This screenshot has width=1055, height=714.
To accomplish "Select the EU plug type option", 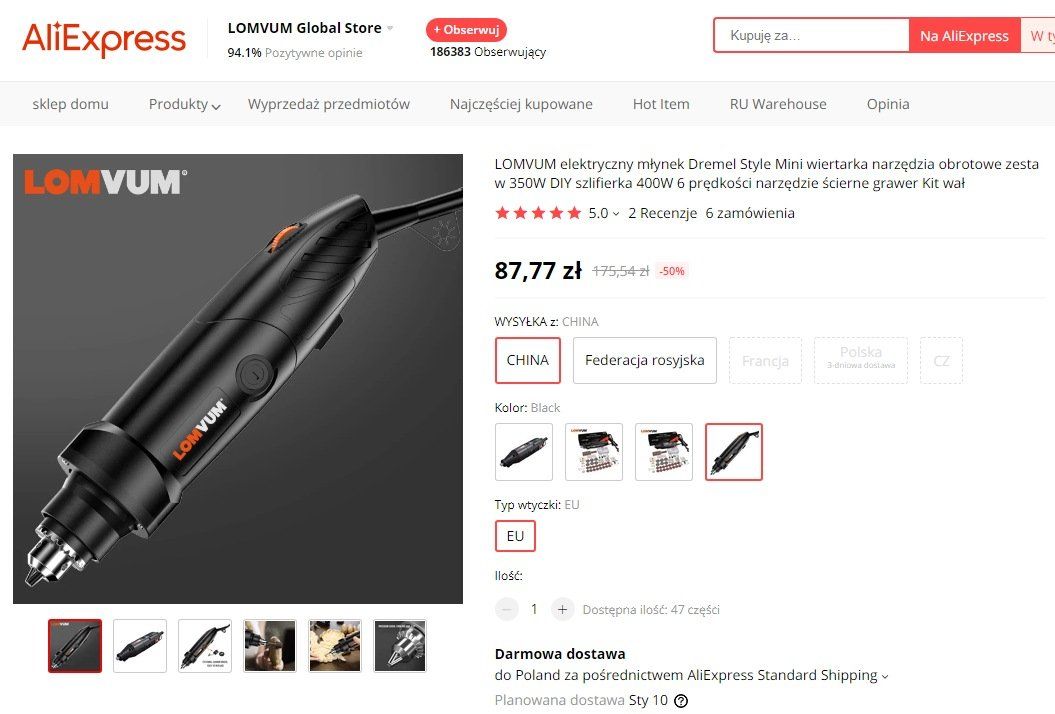I will (515, 536).
